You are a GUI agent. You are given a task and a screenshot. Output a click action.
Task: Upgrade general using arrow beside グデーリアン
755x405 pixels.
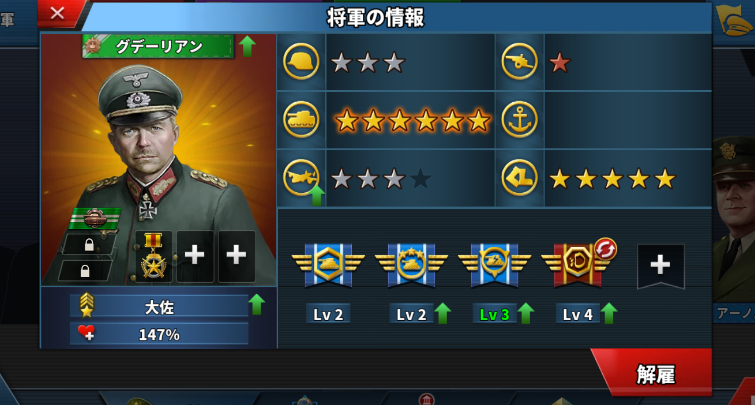pos(247,46)
